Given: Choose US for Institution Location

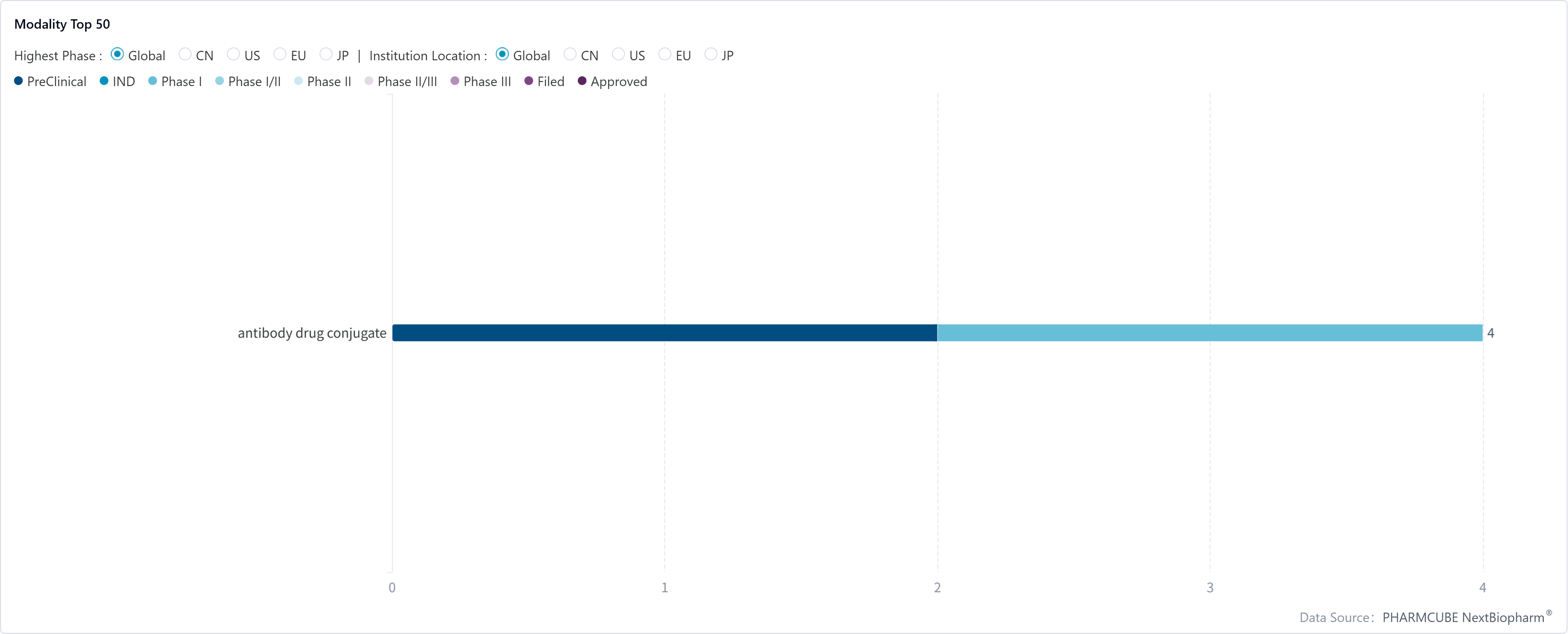Looking at the screenshot, I should (618, 55).
